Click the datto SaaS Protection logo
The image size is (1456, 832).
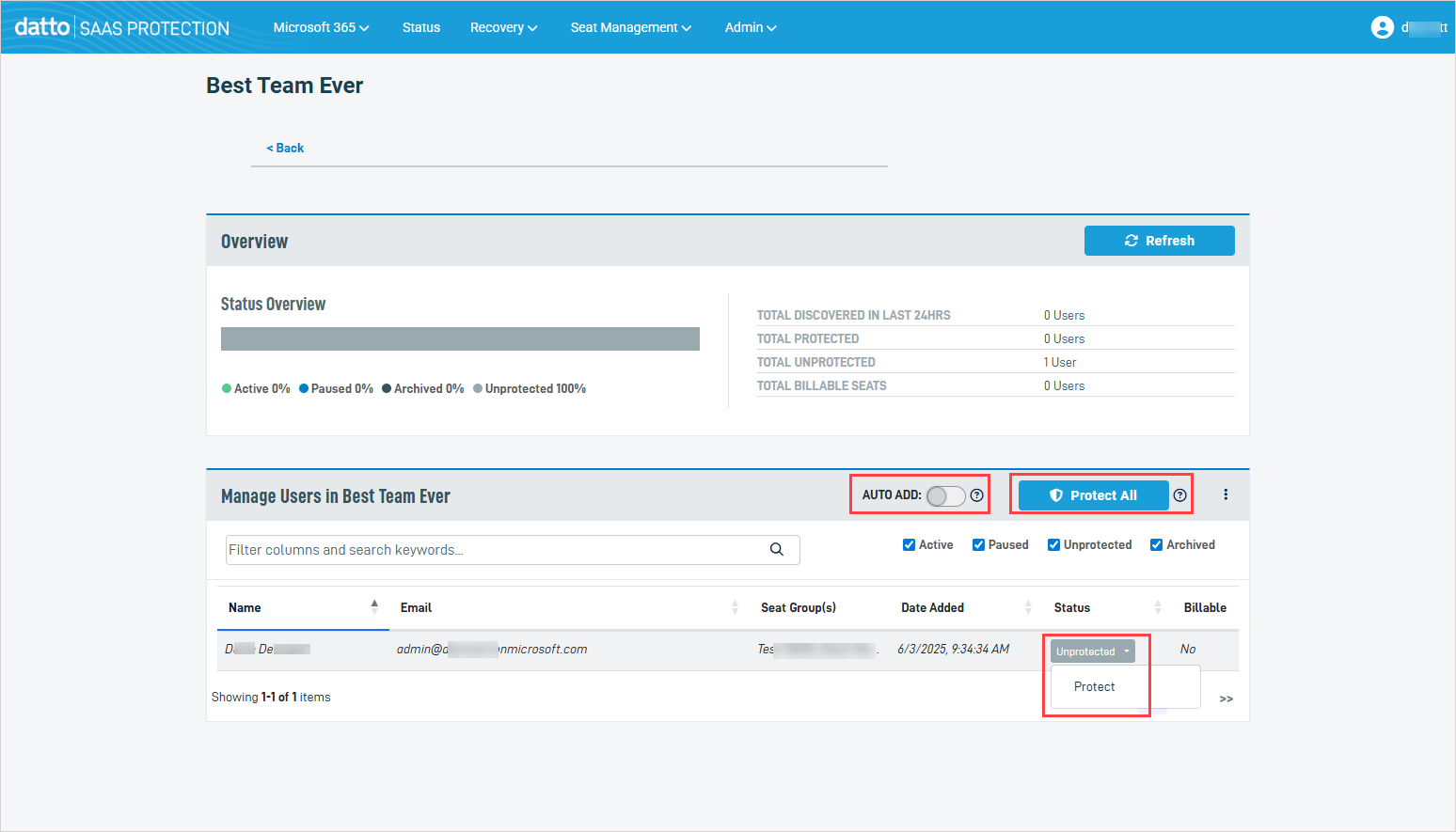pos(122,27)
